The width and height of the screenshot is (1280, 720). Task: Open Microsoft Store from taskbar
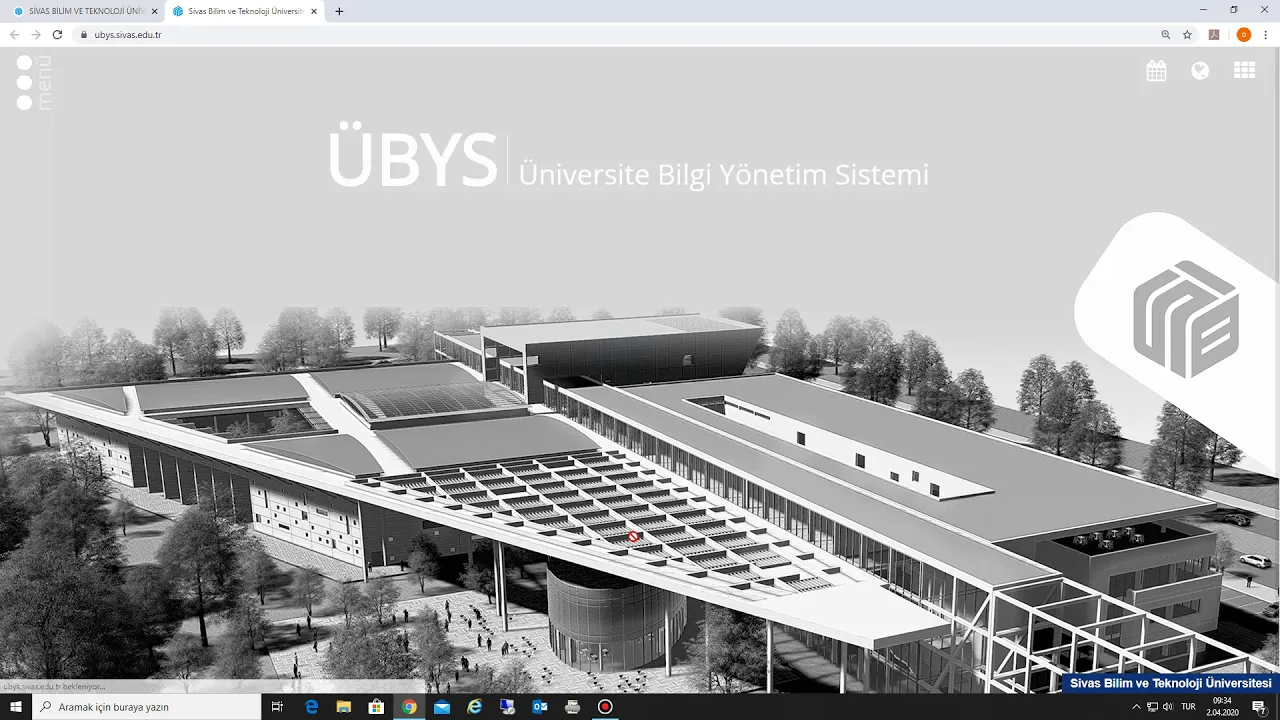pos(376,706)
